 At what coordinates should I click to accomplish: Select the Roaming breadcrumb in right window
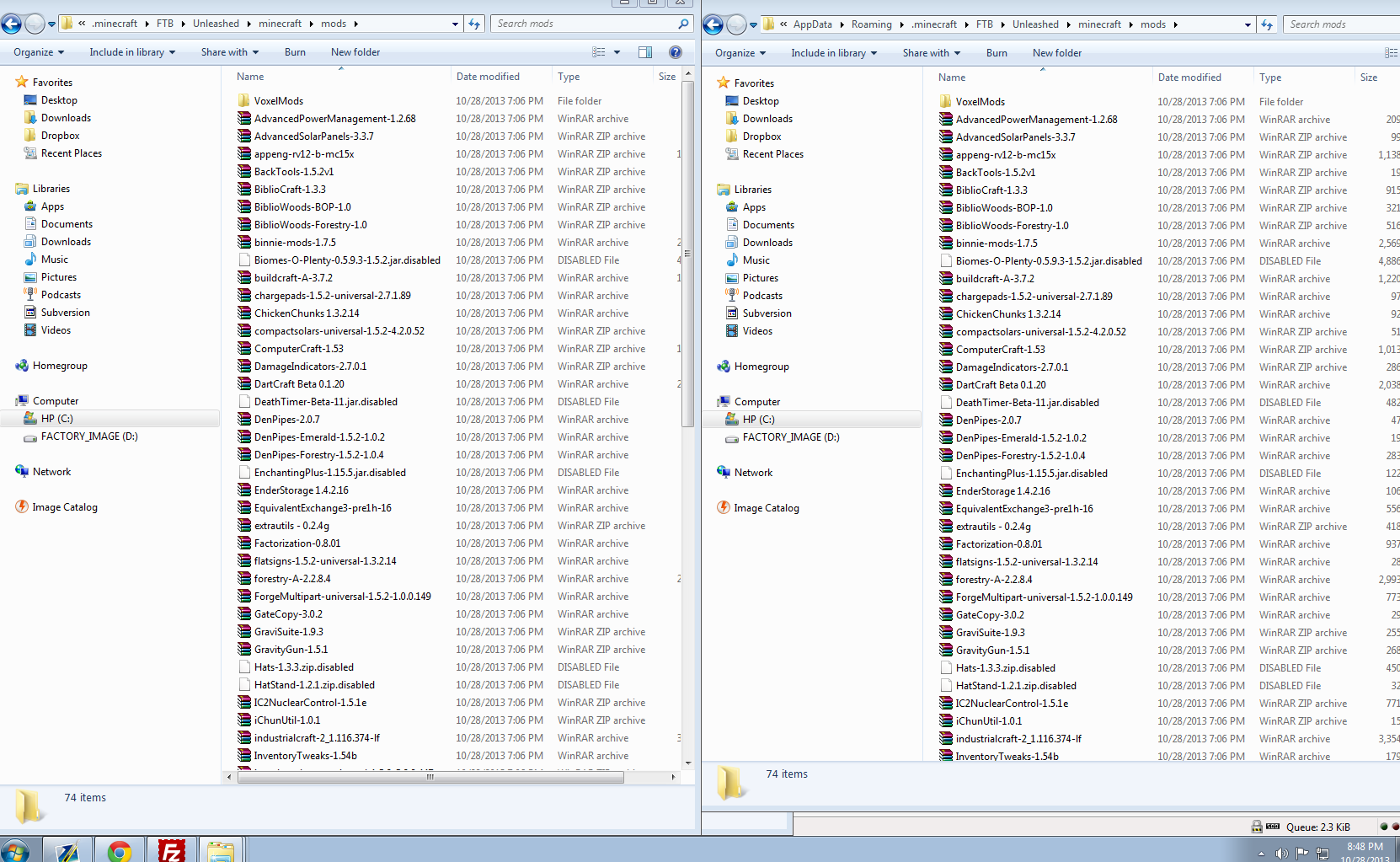[871, 25]
